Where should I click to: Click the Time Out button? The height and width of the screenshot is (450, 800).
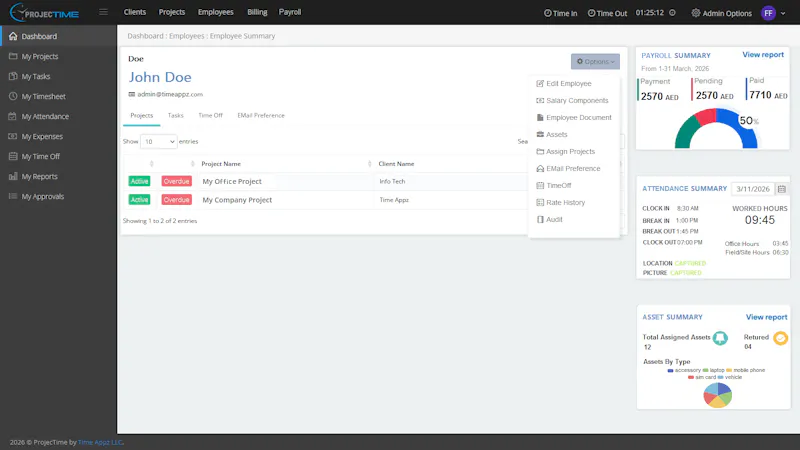click(x=607, y=13)
